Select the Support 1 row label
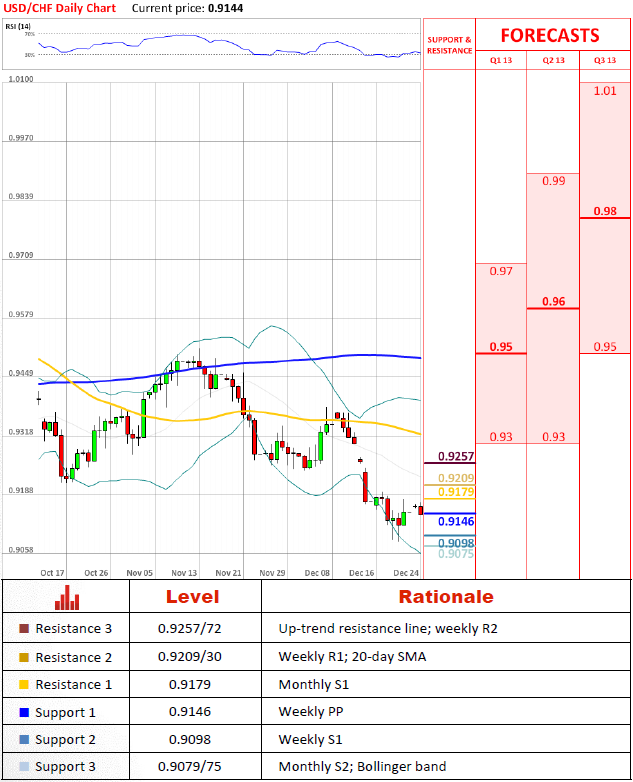 [x=65, y=713]
